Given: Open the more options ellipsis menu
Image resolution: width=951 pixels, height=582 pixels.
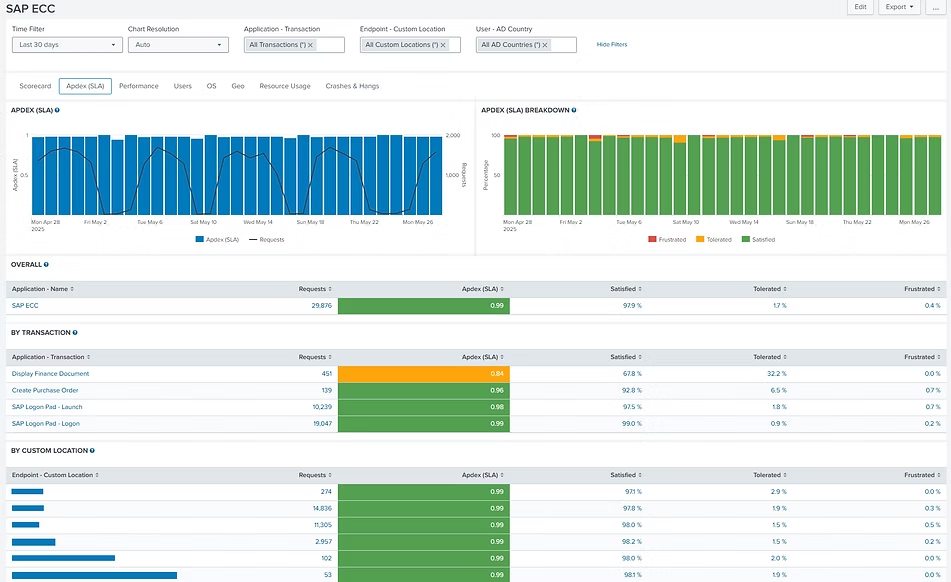Looking at the screenshot, I should 932,7.
